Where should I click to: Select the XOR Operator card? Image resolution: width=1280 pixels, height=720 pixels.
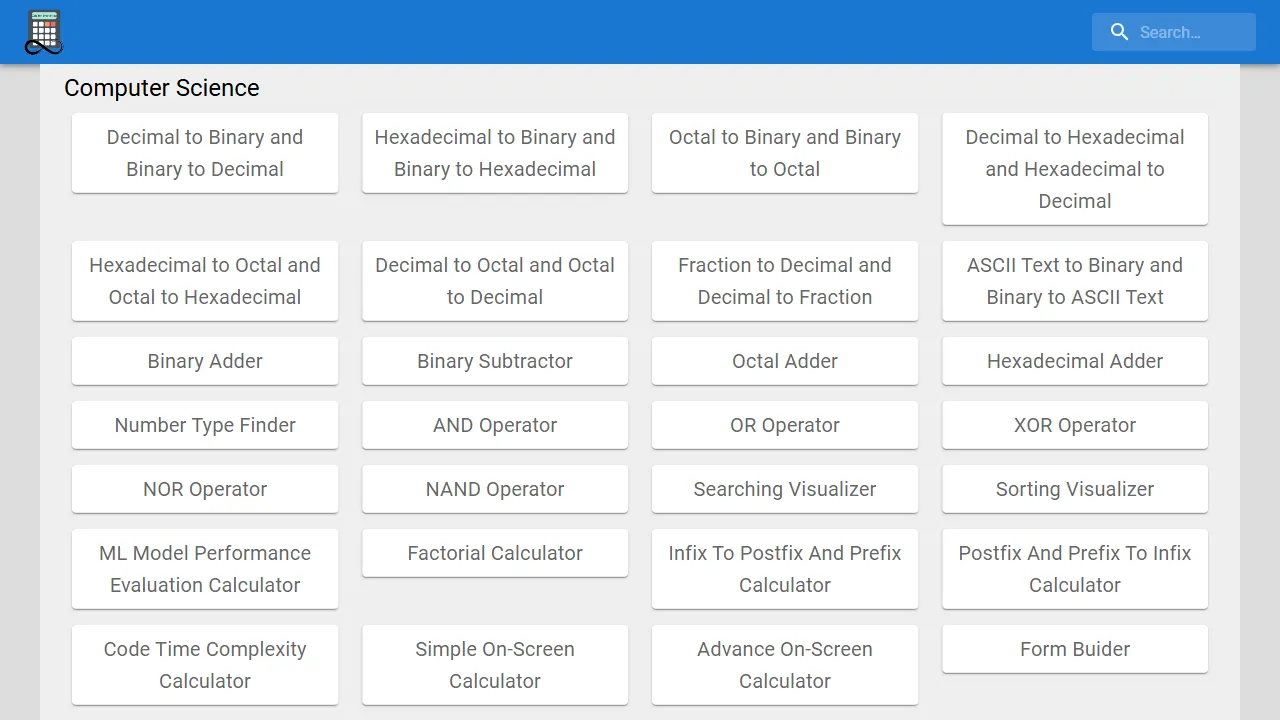pyautogui.click(x=1075, y=425)
